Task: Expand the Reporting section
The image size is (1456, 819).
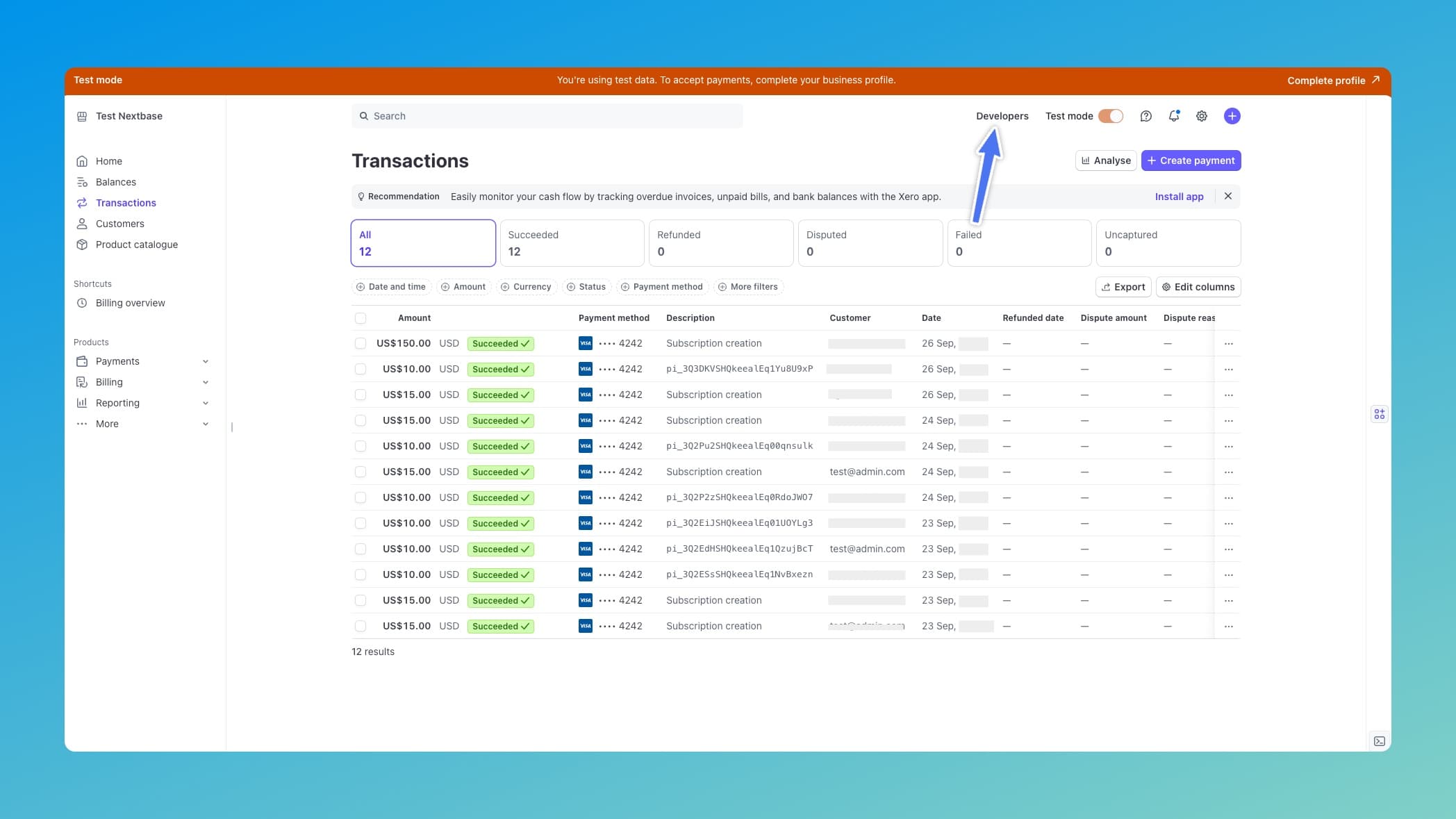Action: tap(117, 402)
